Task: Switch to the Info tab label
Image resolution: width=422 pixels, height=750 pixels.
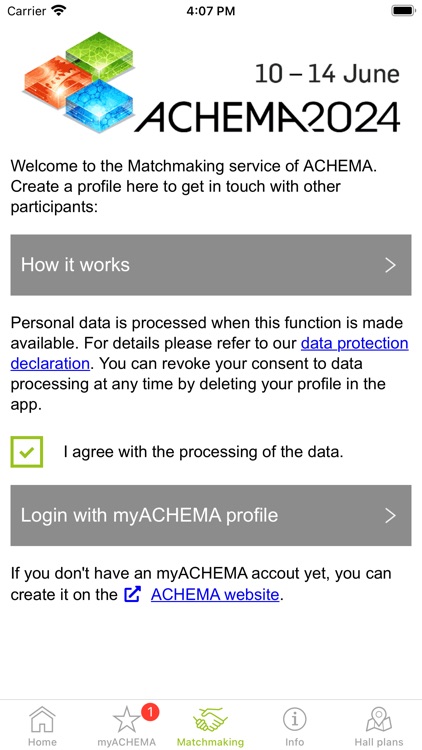Action: point(295,742)
